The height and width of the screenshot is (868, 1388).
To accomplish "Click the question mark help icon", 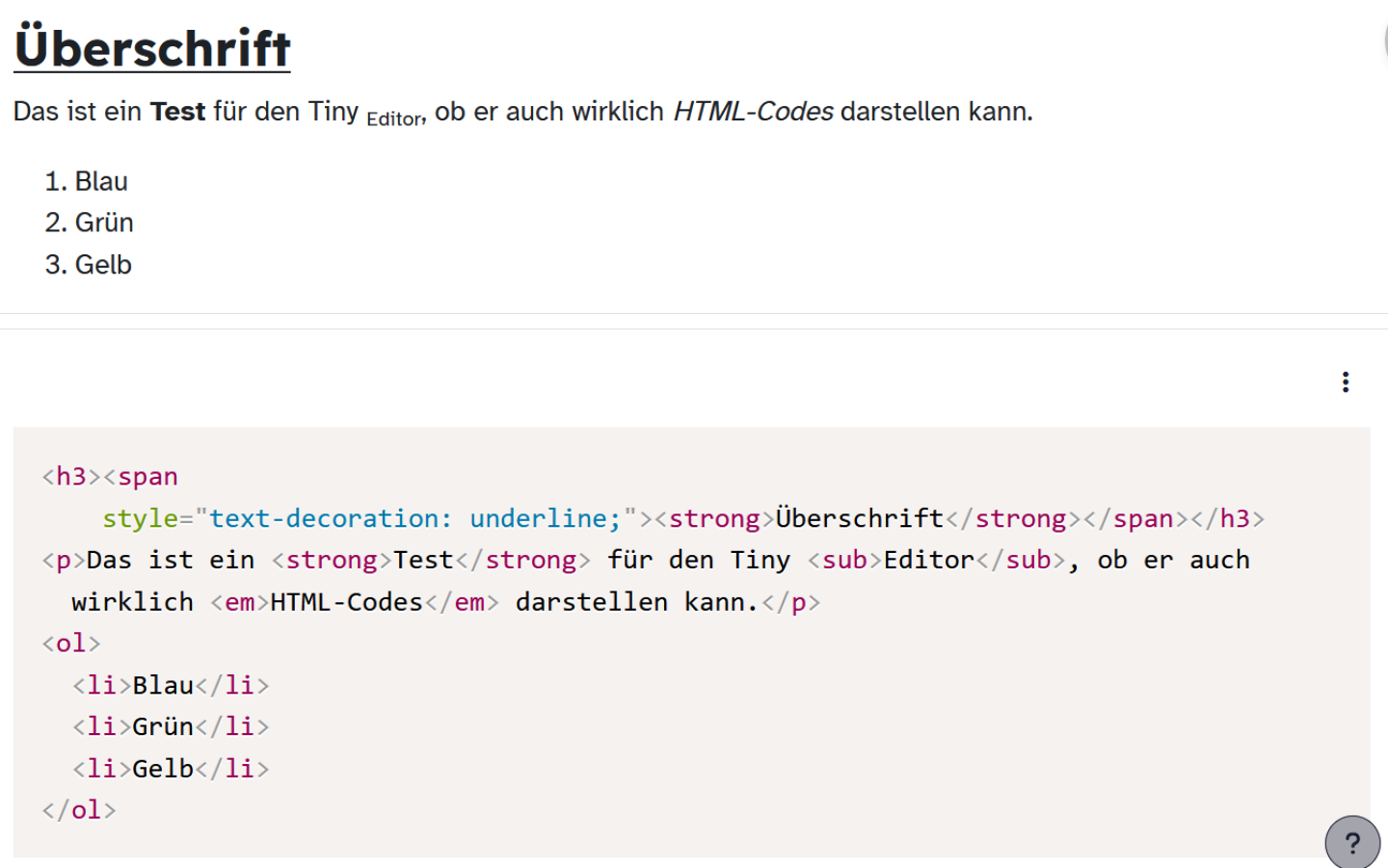I will point(1351,842).
